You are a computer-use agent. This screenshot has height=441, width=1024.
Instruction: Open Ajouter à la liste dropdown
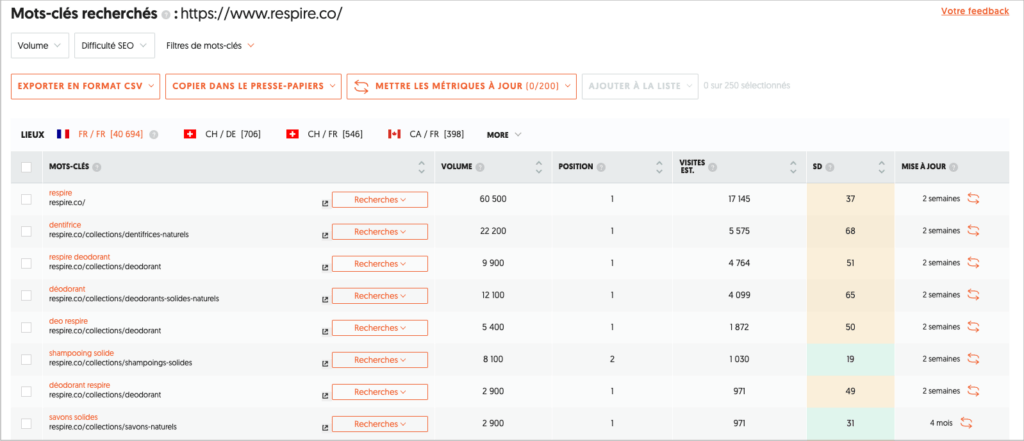pyautogui.click(x=640, y=86)
